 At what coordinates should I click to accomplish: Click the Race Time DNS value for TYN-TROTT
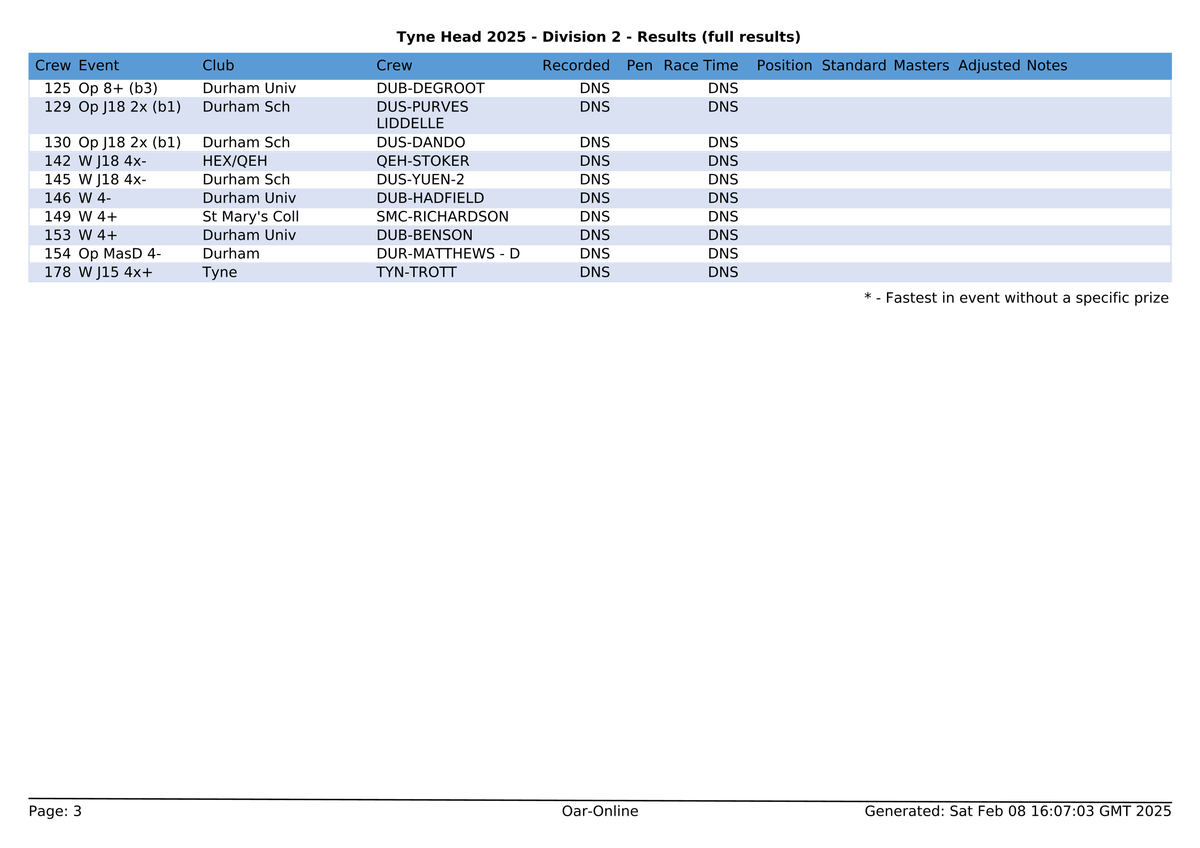tap(723, 272)
